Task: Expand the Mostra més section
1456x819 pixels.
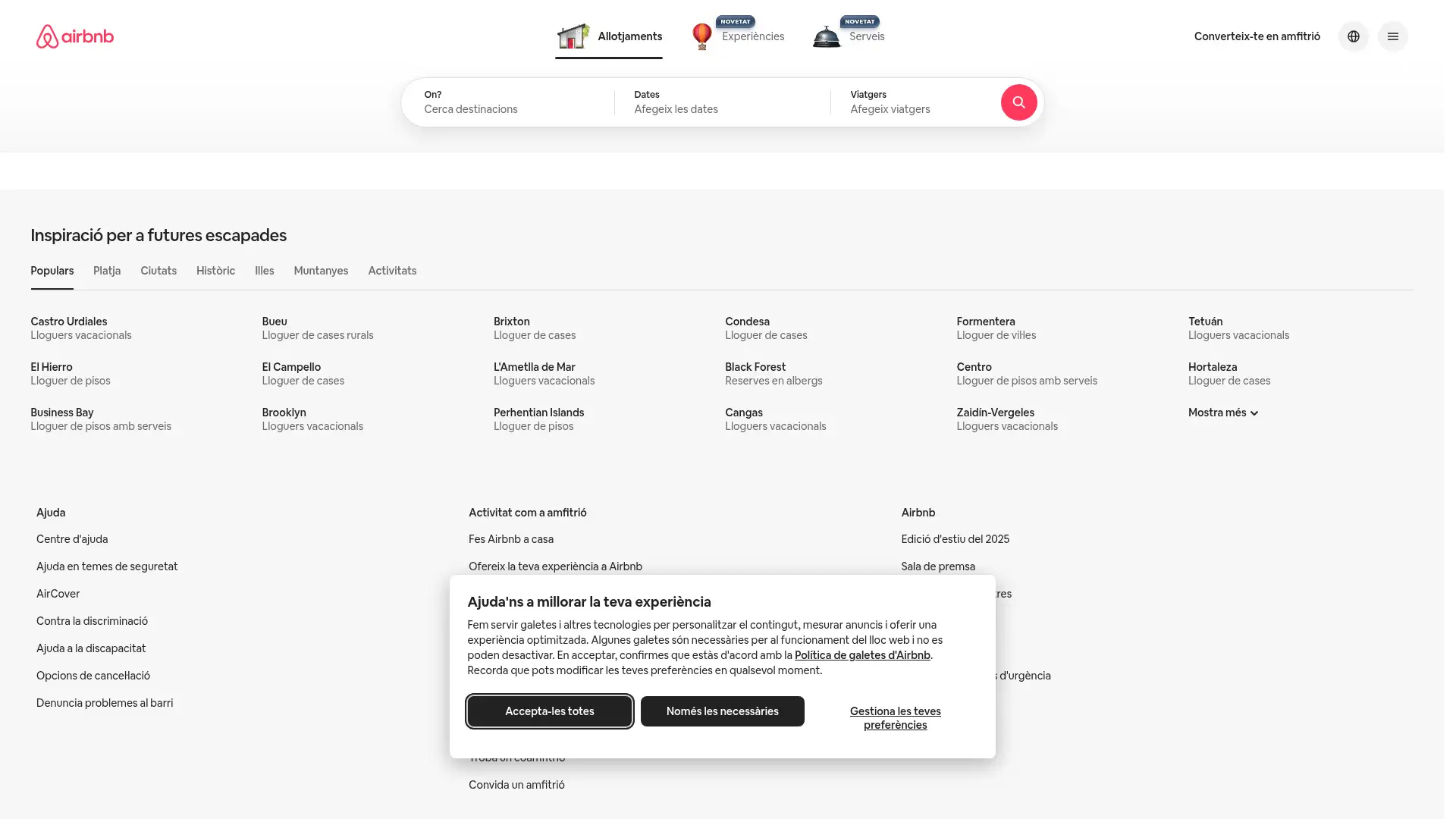Action: pos(1222,413)
